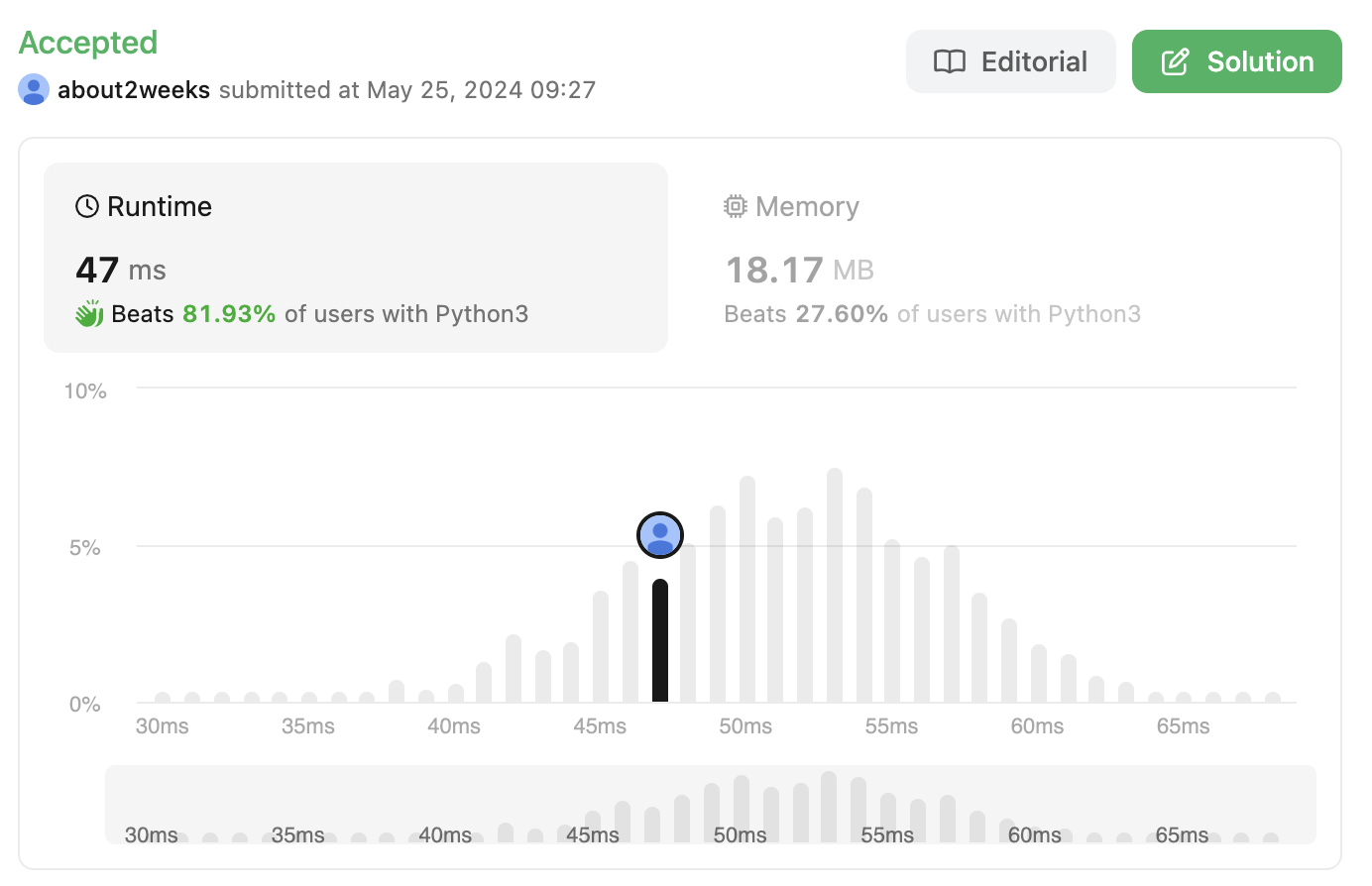Click the Runtime clock icon
The height and width of the screenshot is (886, 1372).
pyautogui.click(x=87, y=206)
